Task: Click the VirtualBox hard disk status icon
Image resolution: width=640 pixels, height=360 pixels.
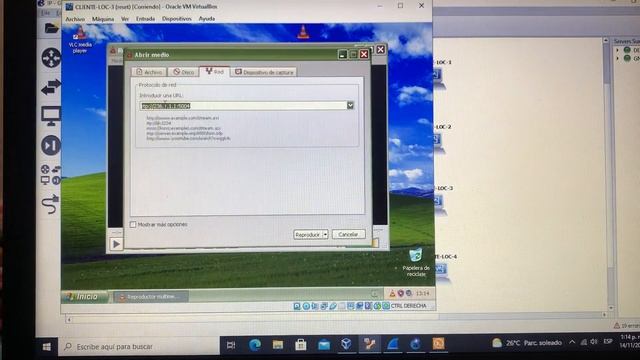Action: [x=297, y=306]
